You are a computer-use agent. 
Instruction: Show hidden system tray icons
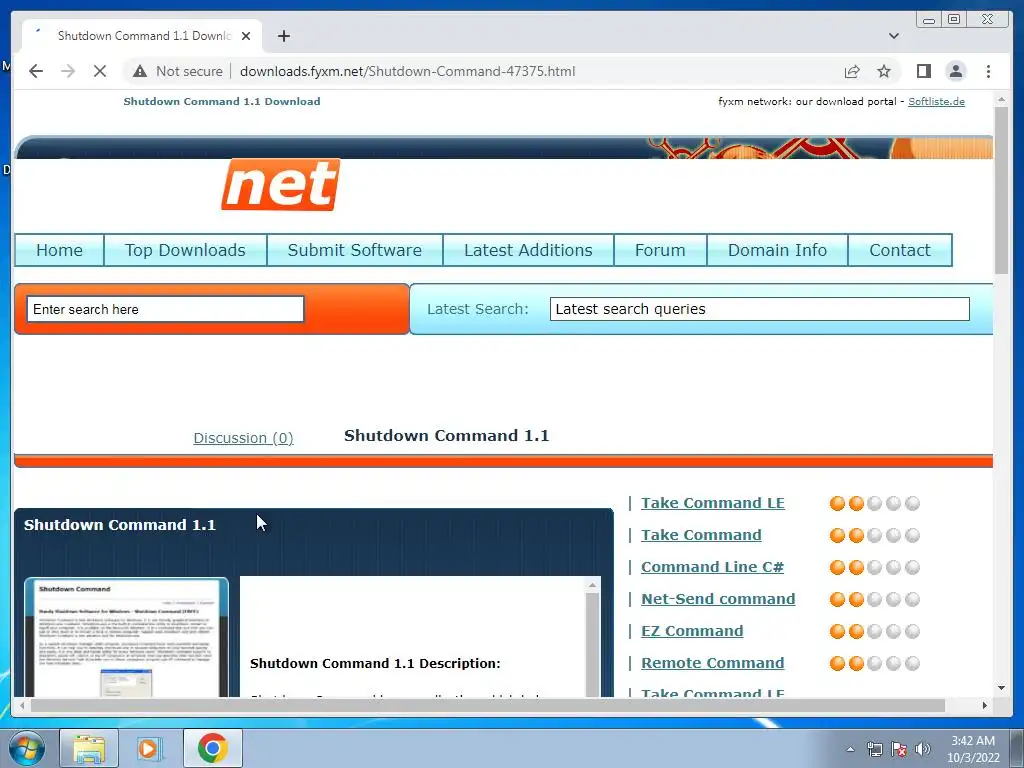[x=850, y=749]
